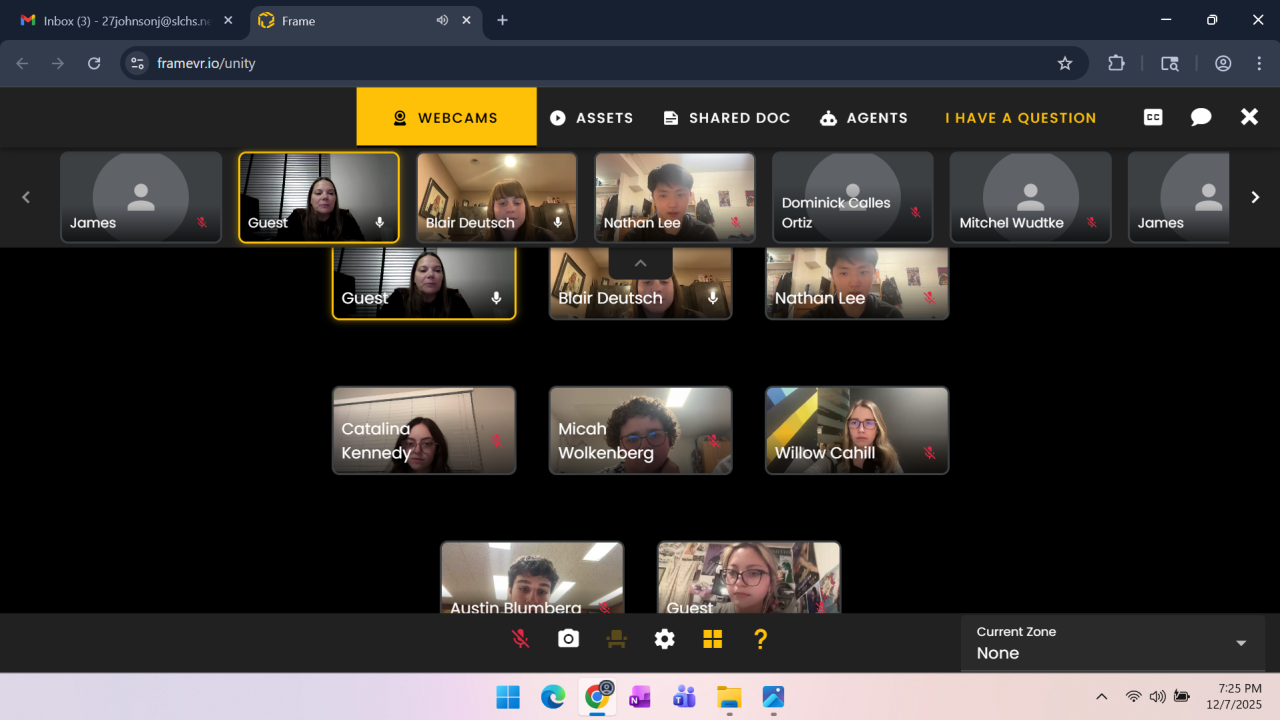Show more webcams with the right arrow

[x=1255, y=197]
